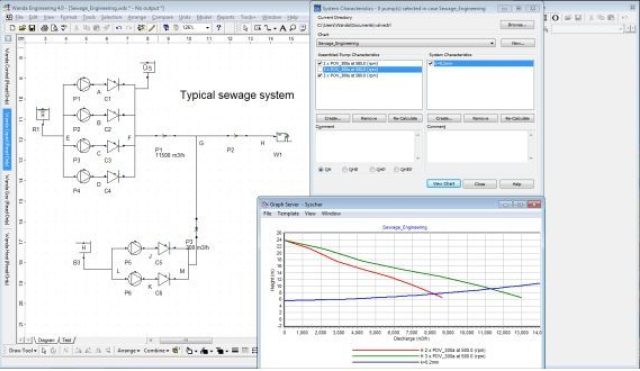This screenshot has width=640, height=371.
Task: Click the outlet symbol W1 in diagram
Action: (x=282, y=137)
